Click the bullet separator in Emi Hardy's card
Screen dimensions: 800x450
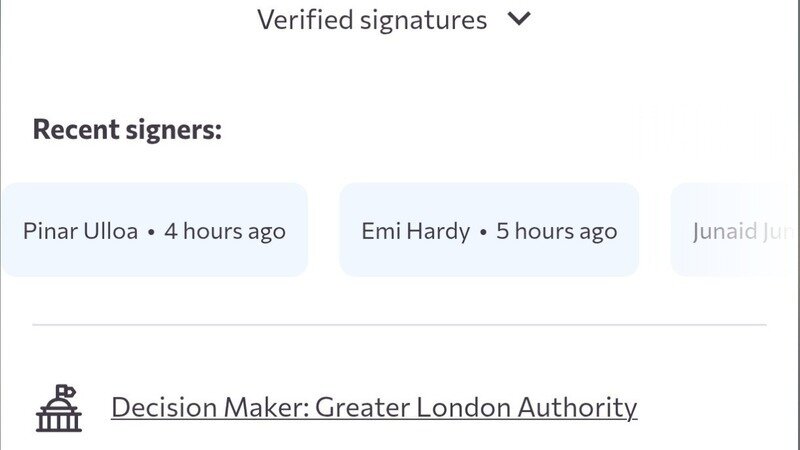(483, 232)
